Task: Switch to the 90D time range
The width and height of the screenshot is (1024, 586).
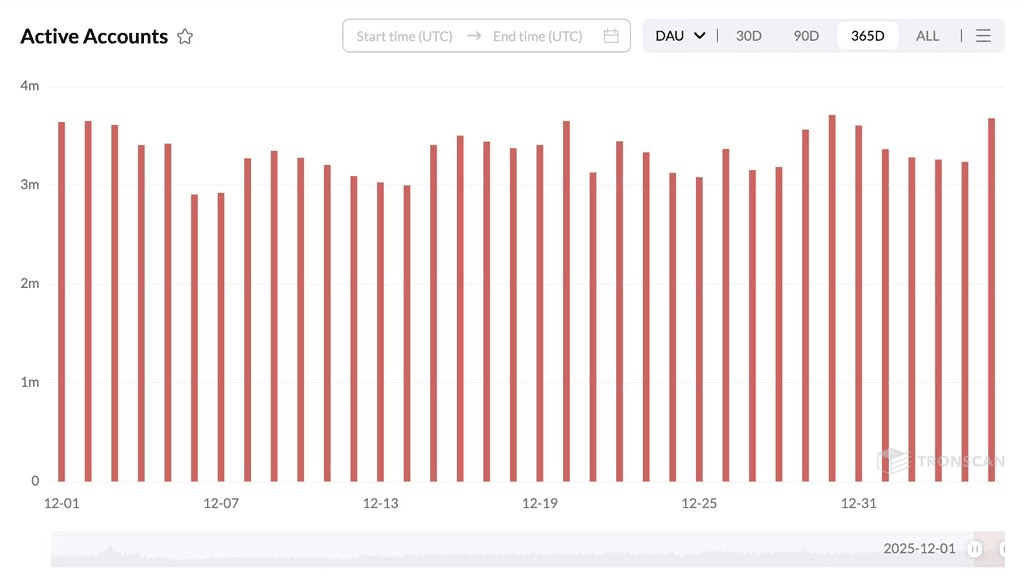Action: (x=806, y=36)
